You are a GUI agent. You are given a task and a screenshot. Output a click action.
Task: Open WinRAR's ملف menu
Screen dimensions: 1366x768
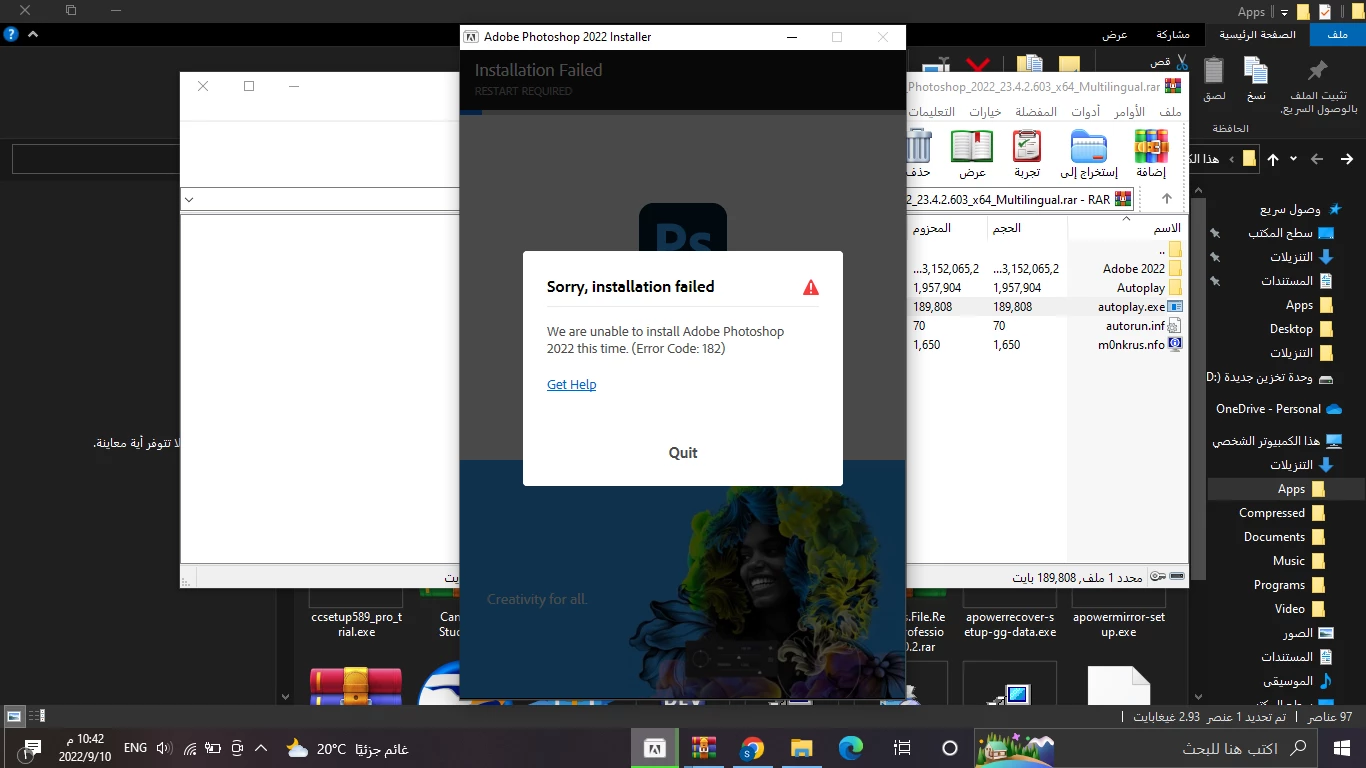(1170, 112)
